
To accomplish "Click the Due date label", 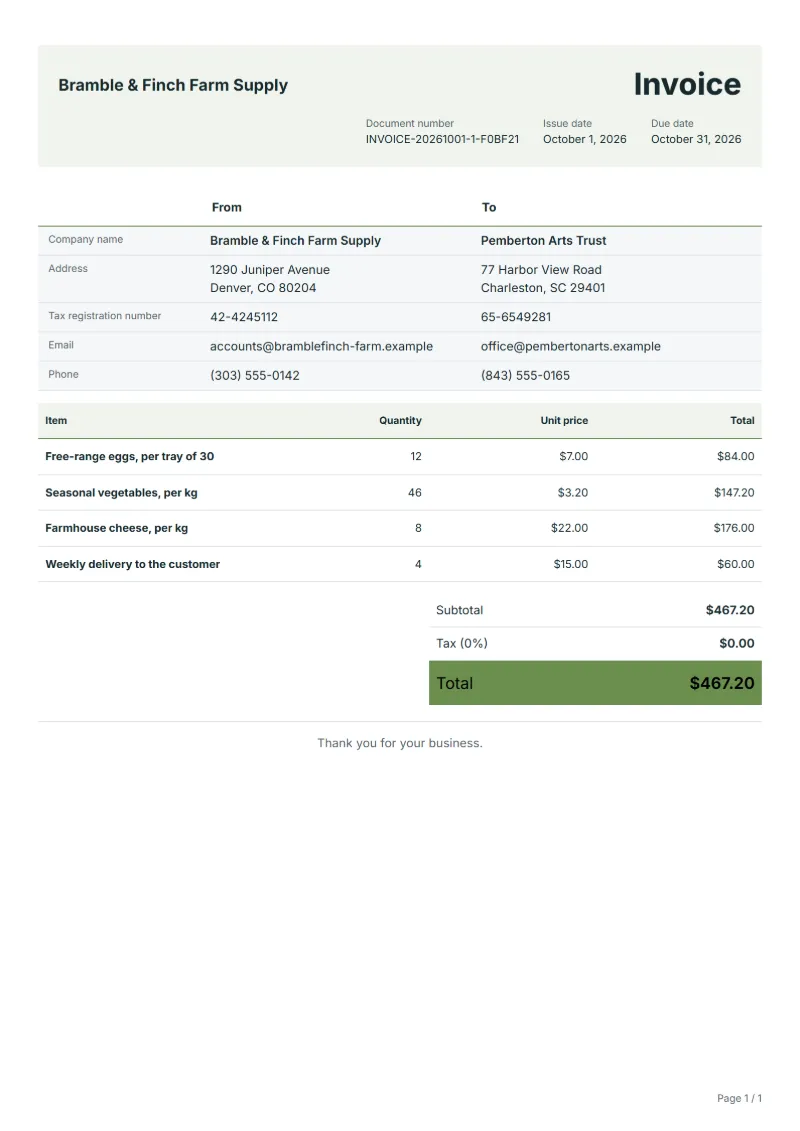I will (x=672, y=123).
